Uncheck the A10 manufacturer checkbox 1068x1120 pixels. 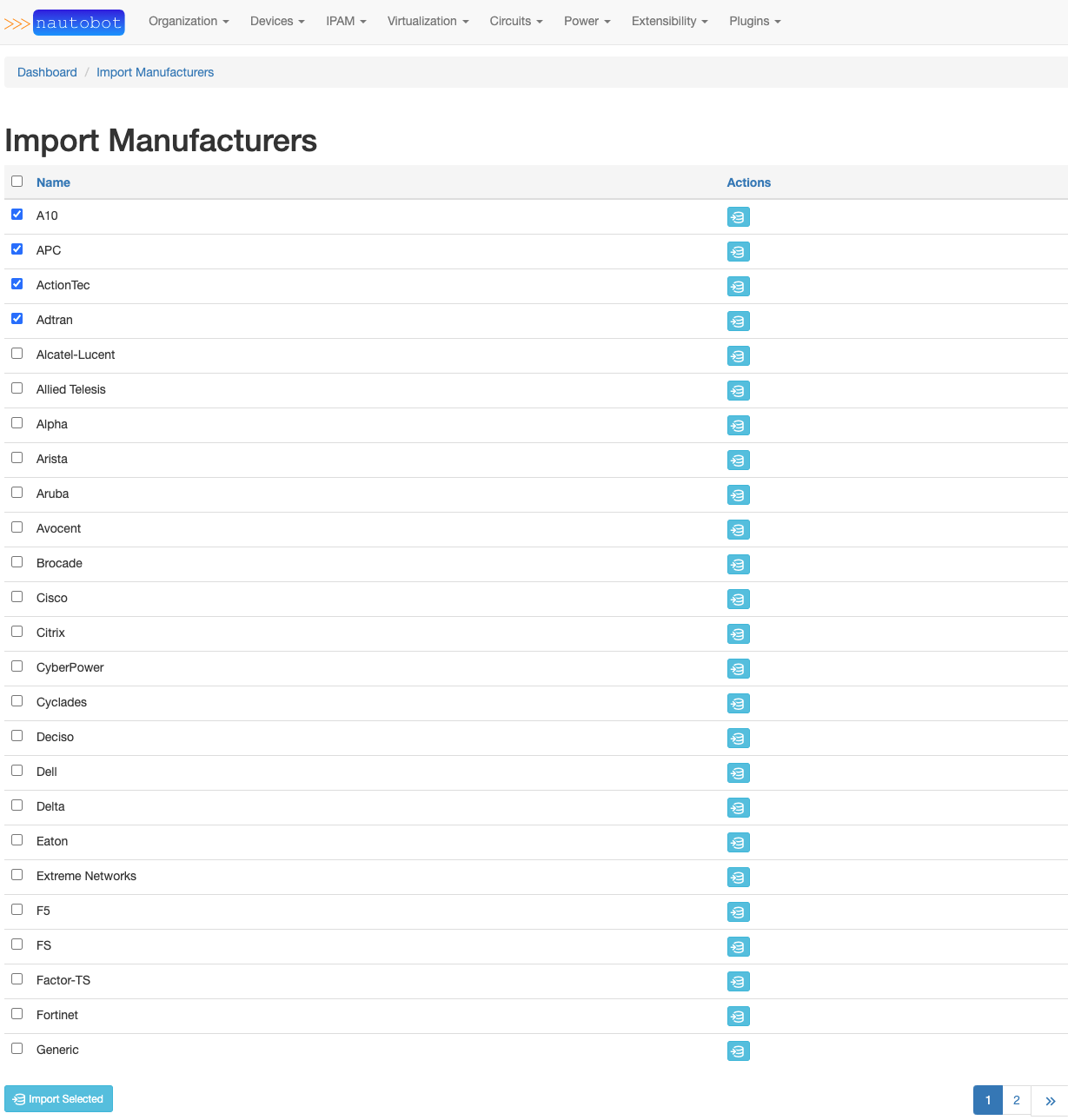coord(17,214)
